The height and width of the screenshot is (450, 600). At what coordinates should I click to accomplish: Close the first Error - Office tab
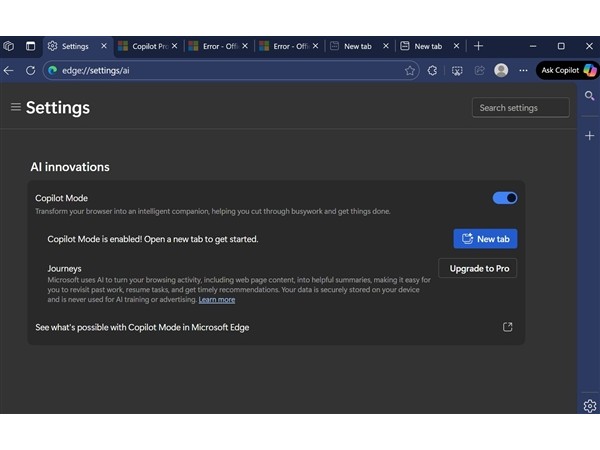(245, 46)
